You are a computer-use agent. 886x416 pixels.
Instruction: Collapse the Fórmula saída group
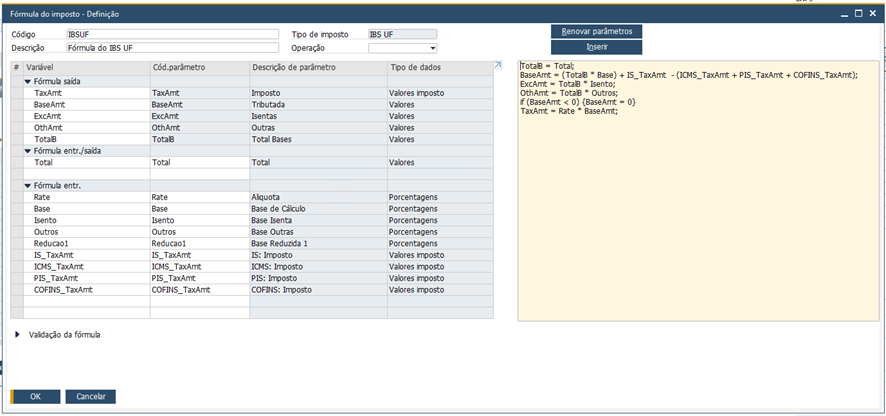(x=29, y=80)
